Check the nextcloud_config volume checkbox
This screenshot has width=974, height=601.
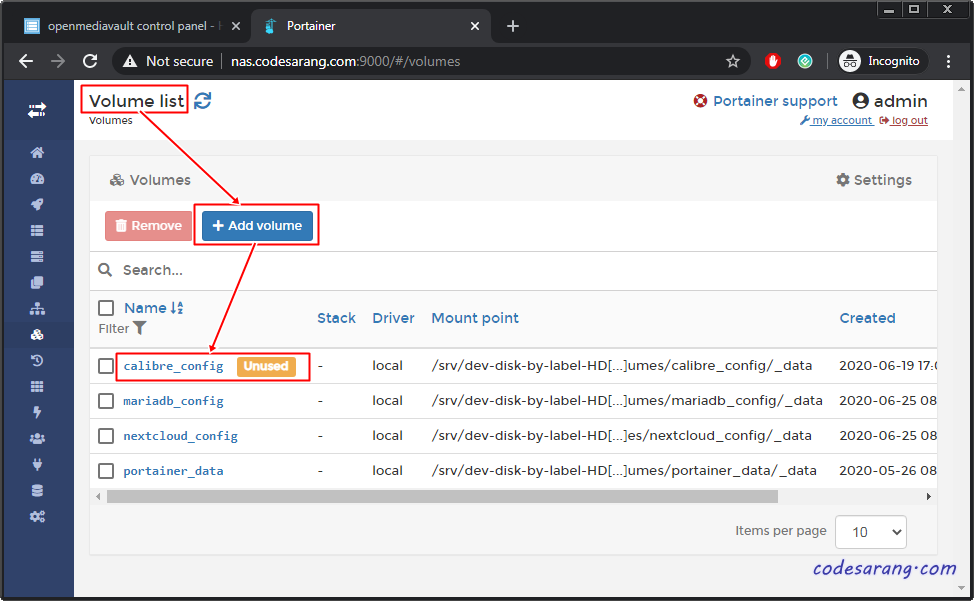(106, 436)
